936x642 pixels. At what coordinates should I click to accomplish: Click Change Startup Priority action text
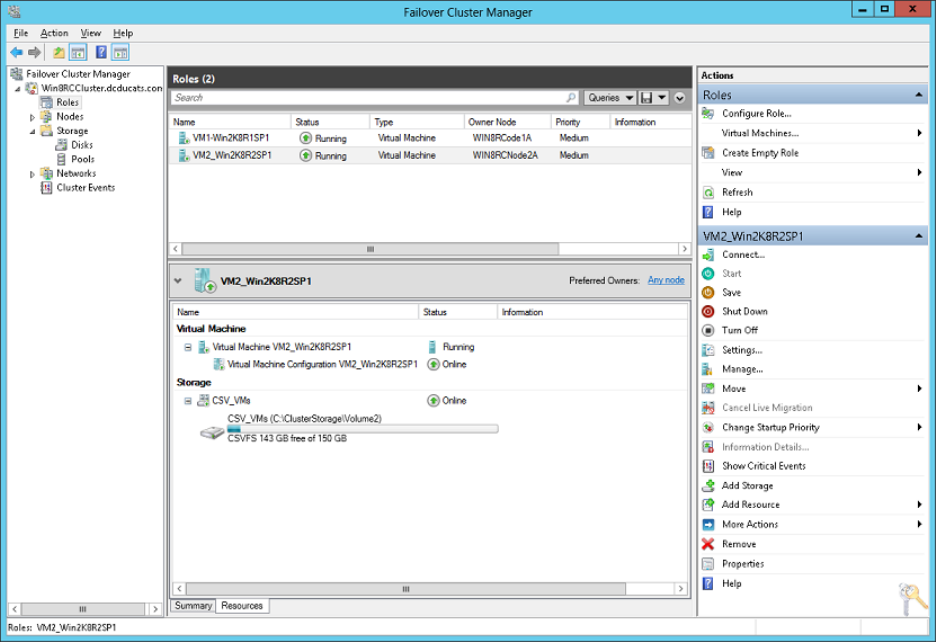(771, 428)
